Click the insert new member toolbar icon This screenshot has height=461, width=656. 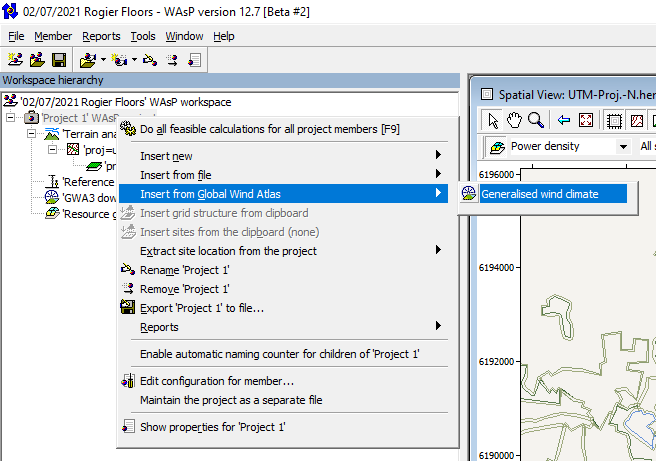pyautogui.click(x=119, y=60)
